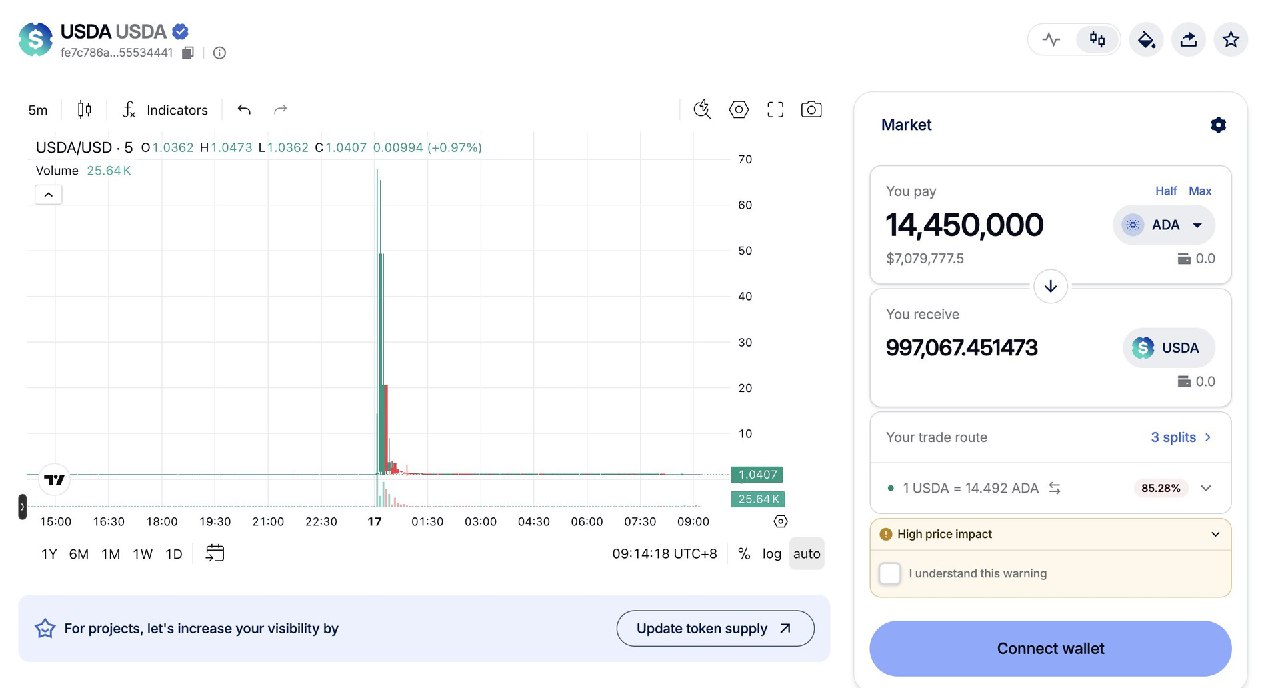The width and height of the screenshot is (1280, 688).
Task: Select the 1D timeframe
Action: [173, 553]
